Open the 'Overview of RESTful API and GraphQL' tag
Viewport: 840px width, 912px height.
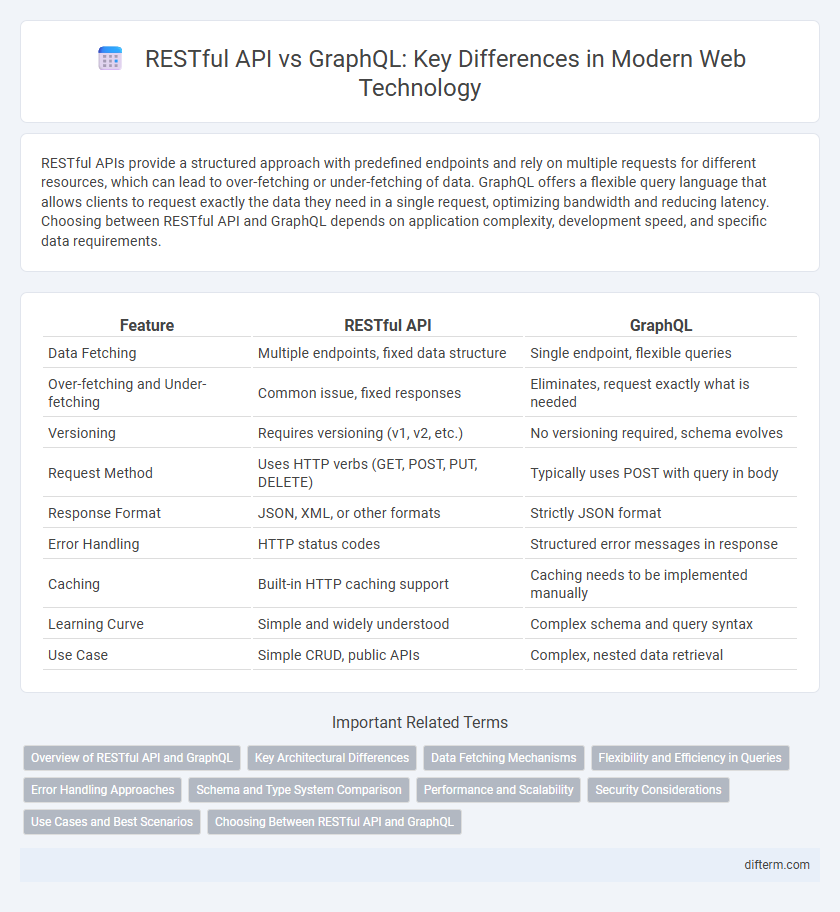click(132, 758)
